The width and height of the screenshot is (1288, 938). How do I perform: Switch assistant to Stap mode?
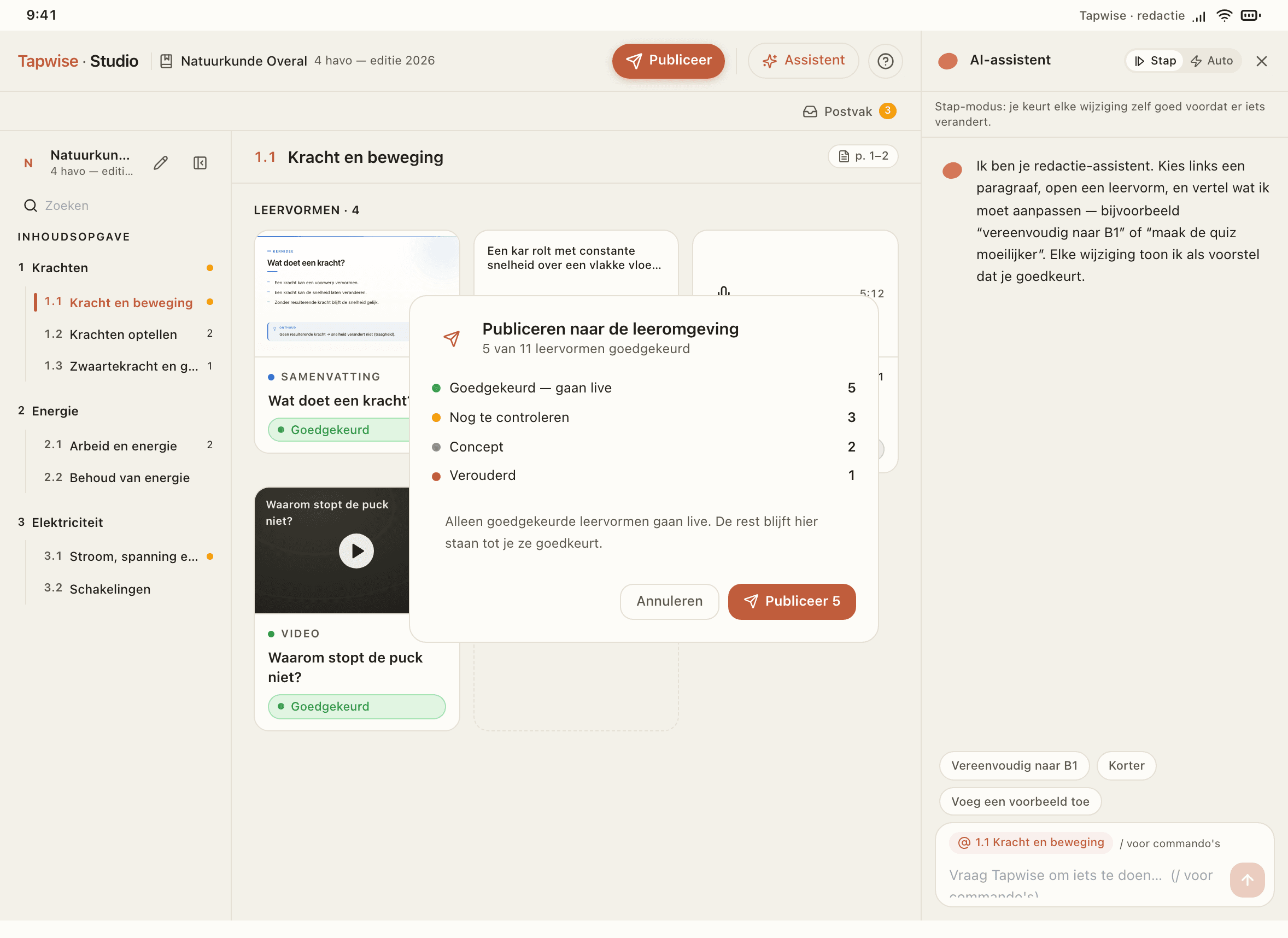(1155, 61)
